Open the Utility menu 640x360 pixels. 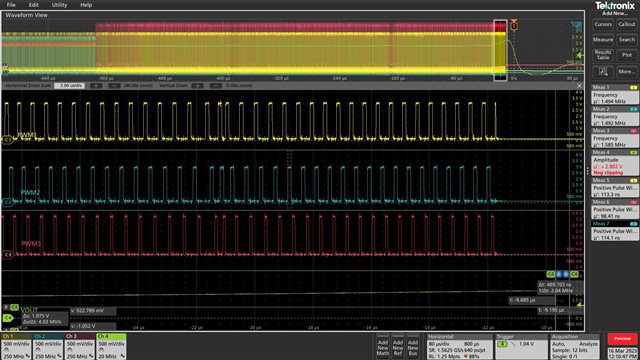tap(59, 5)
